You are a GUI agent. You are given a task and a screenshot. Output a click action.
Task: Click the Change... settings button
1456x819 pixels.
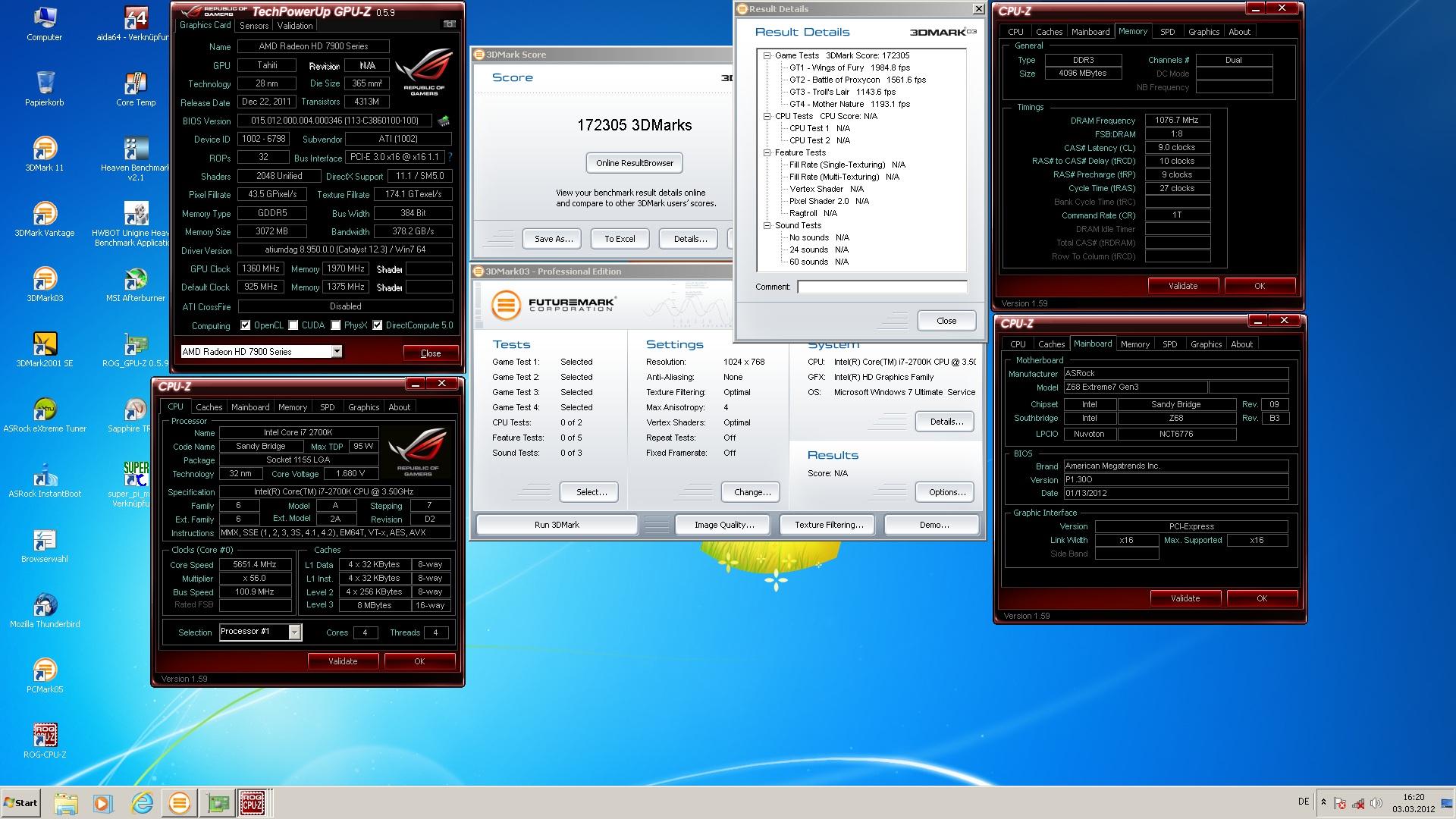coord(752,492)
